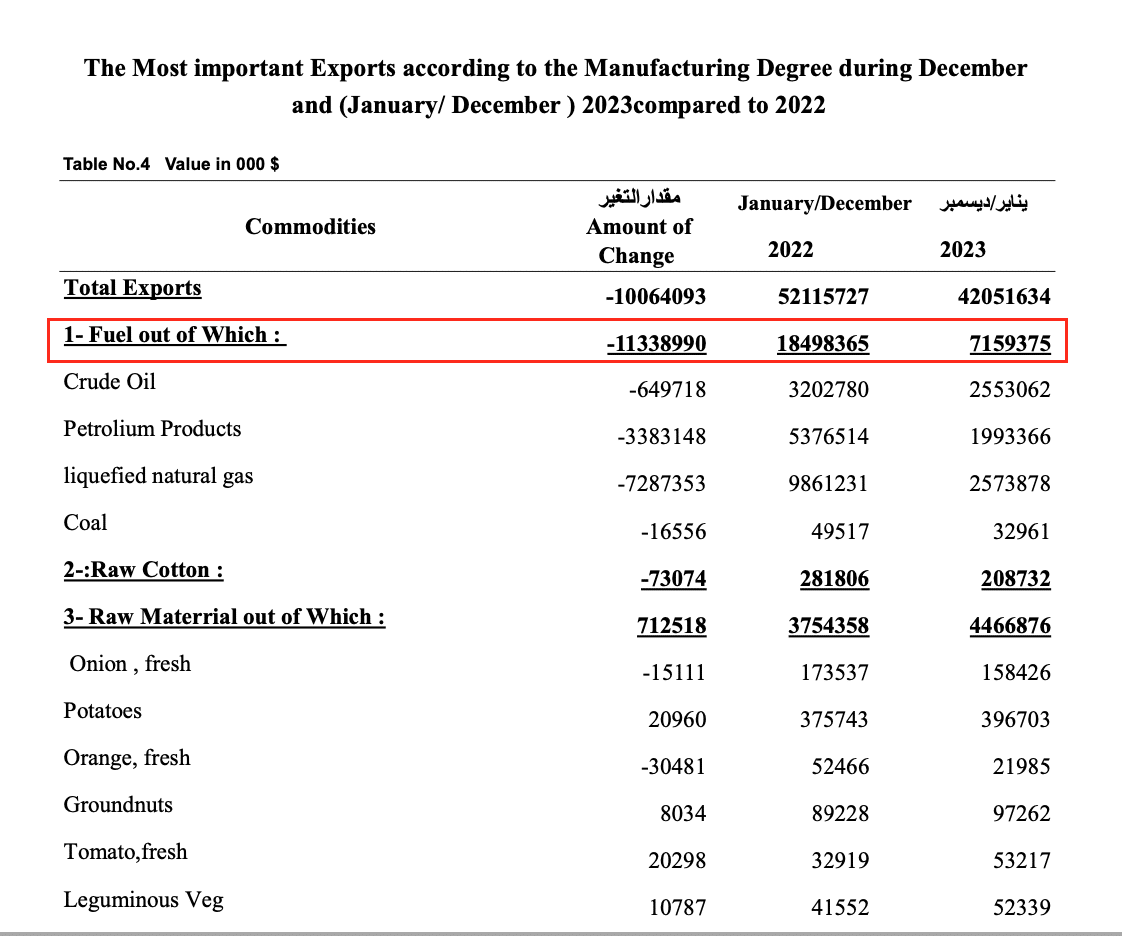Screen dimensions: 1122x938
Task: Click Total Exports 2023 value 42051634
Action: click(1010, 297)
